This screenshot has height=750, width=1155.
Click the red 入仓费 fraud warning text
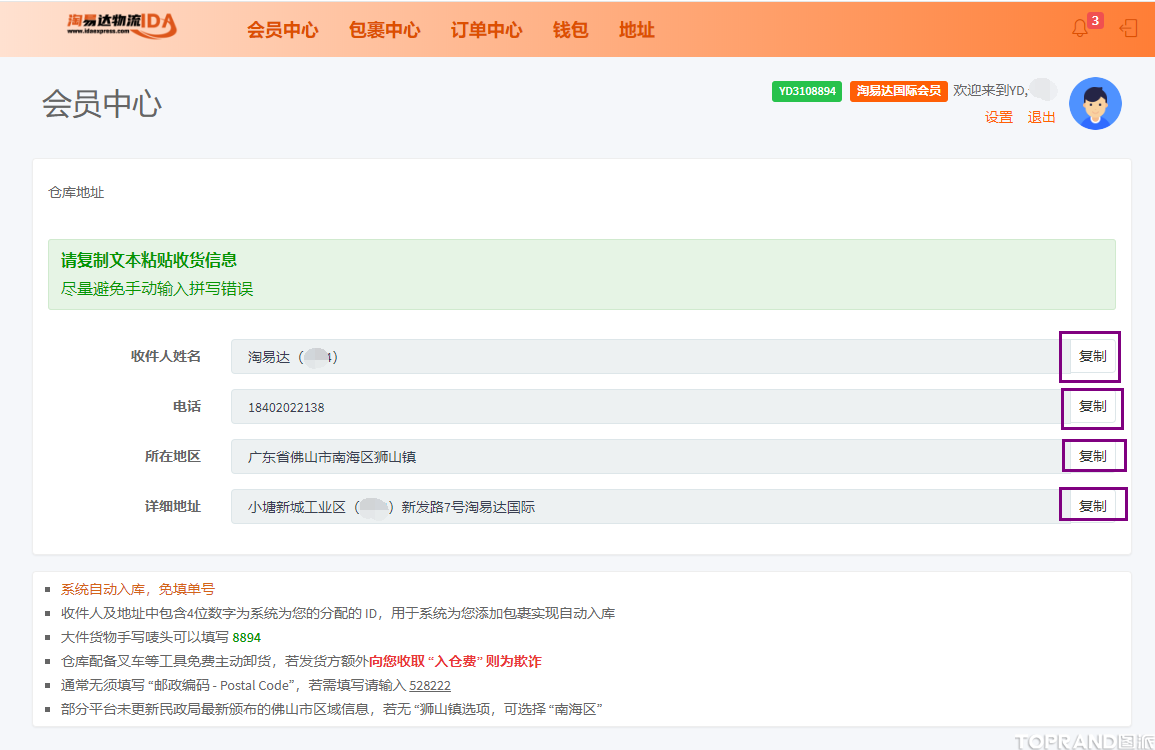(x=455, y=662)
